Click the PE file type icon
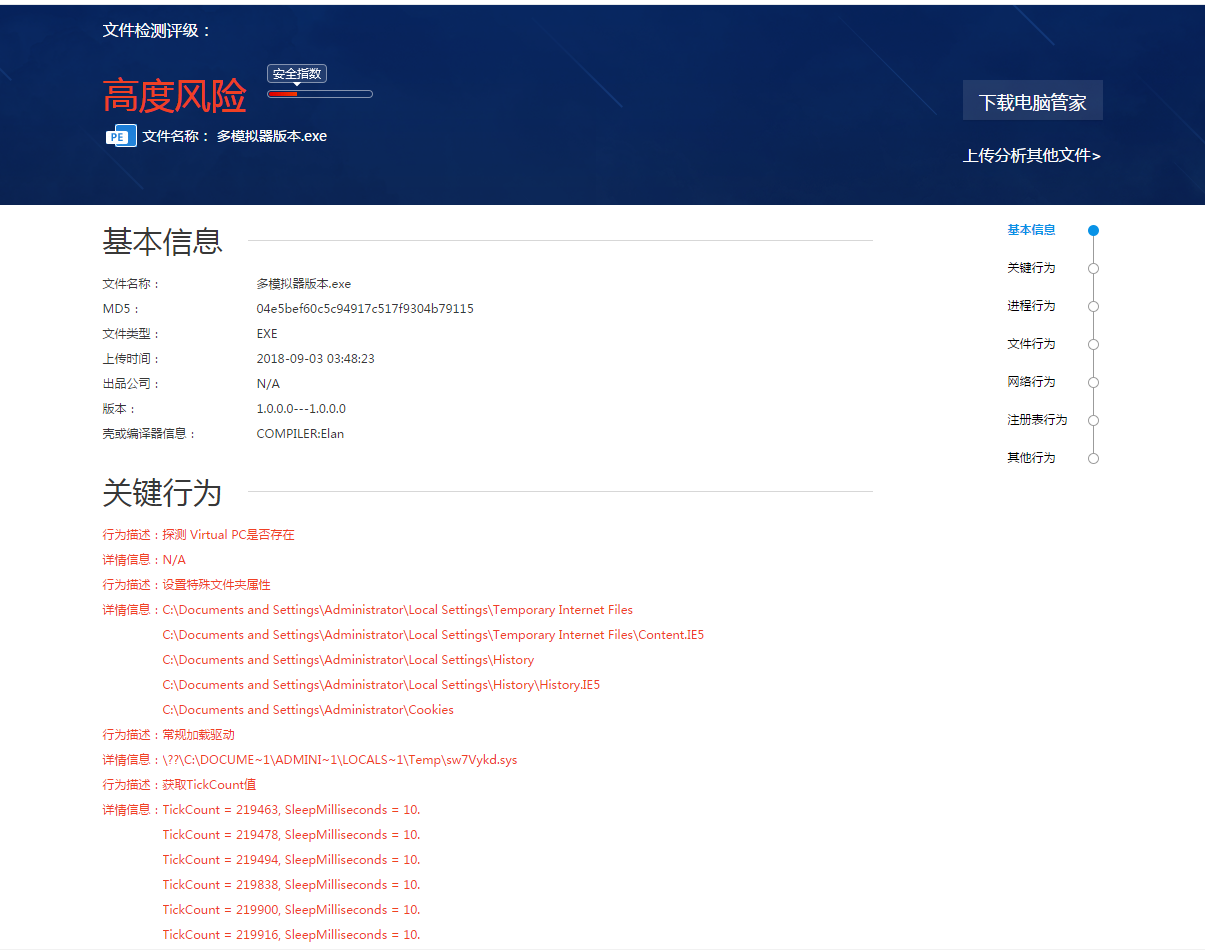 pyautogui.click(x=120, y=137)
